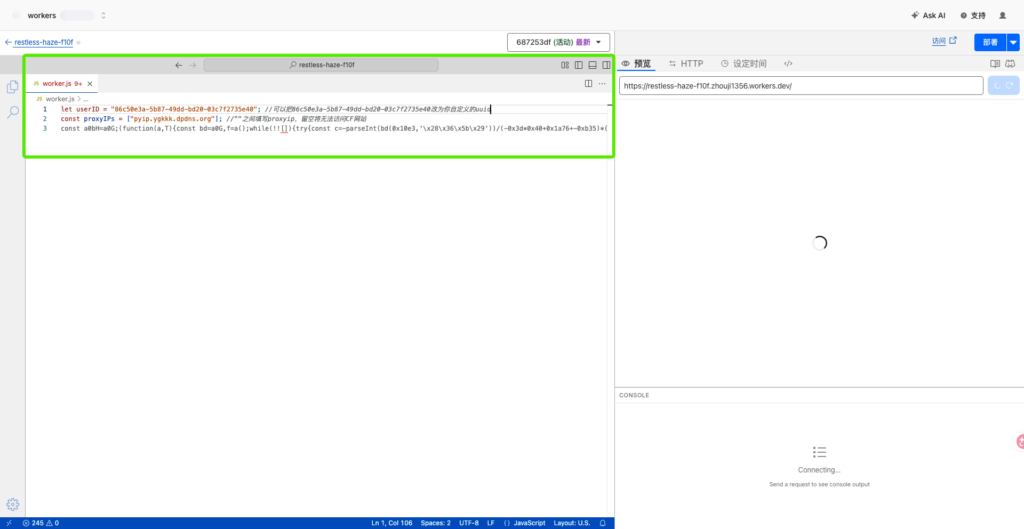Open the 687253df version dropdown

[558, 42]
